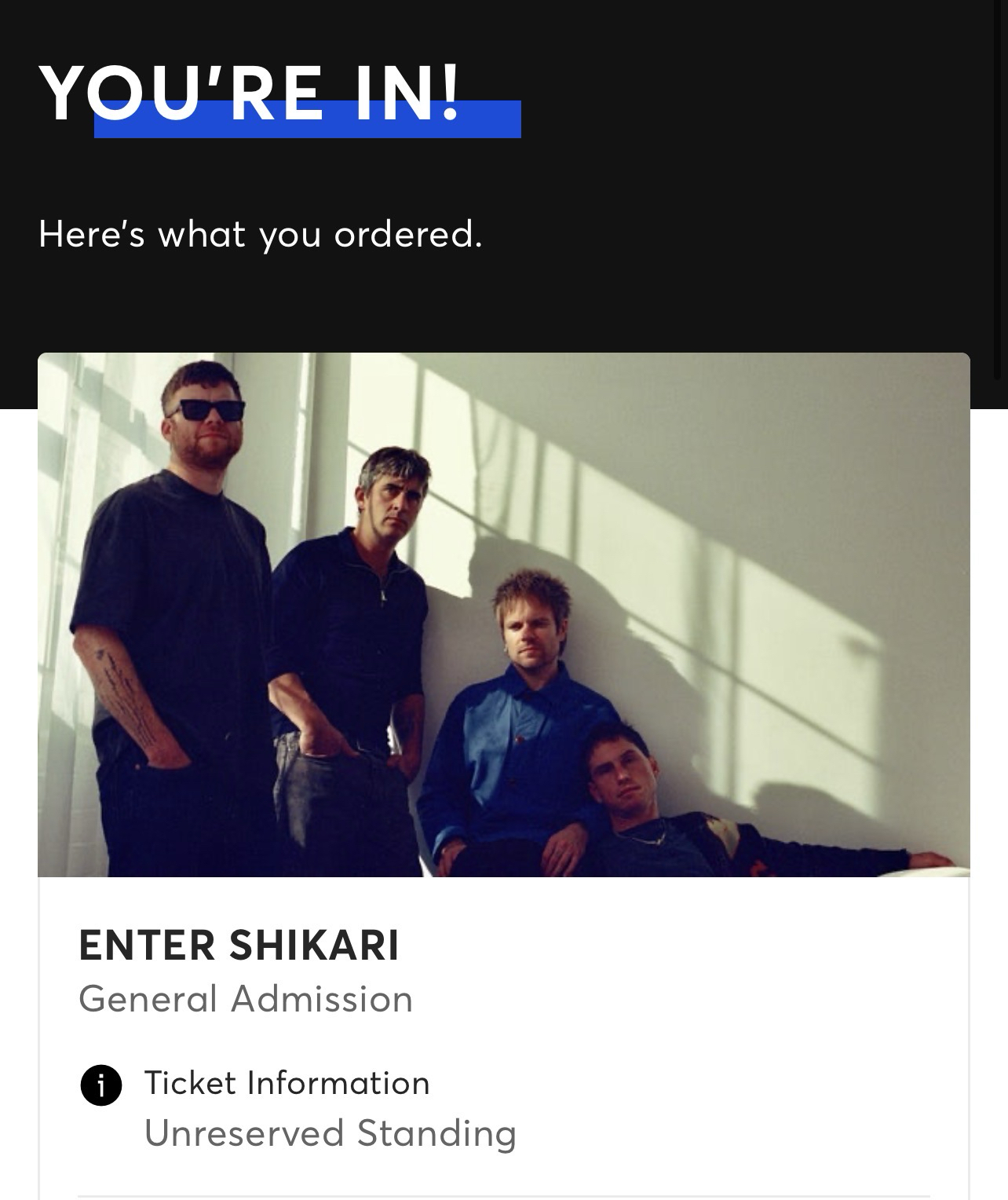Click the word Standing in ticket details
This screenshot has width=1008, height=1200.
tap(436, 1133)
